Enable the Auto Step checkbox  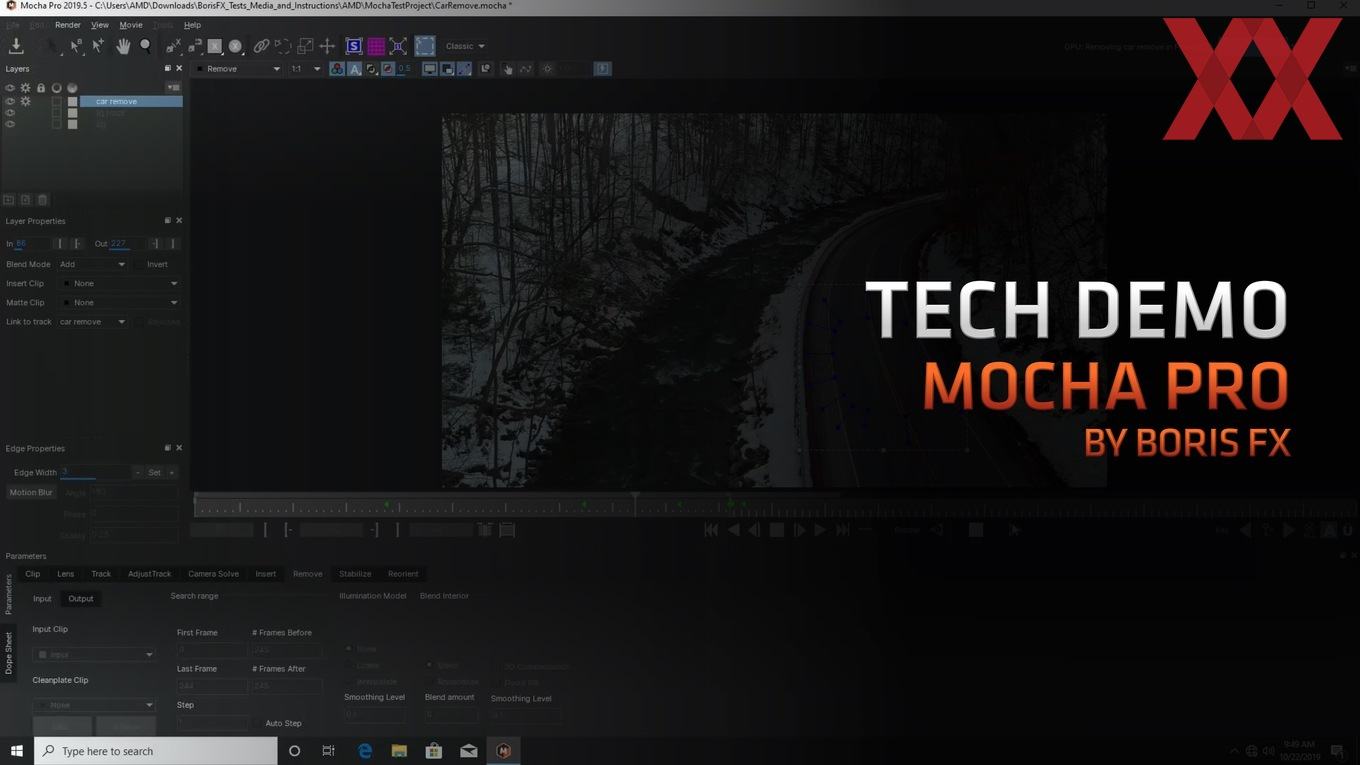pyautogui.click(x=257, y=723)
